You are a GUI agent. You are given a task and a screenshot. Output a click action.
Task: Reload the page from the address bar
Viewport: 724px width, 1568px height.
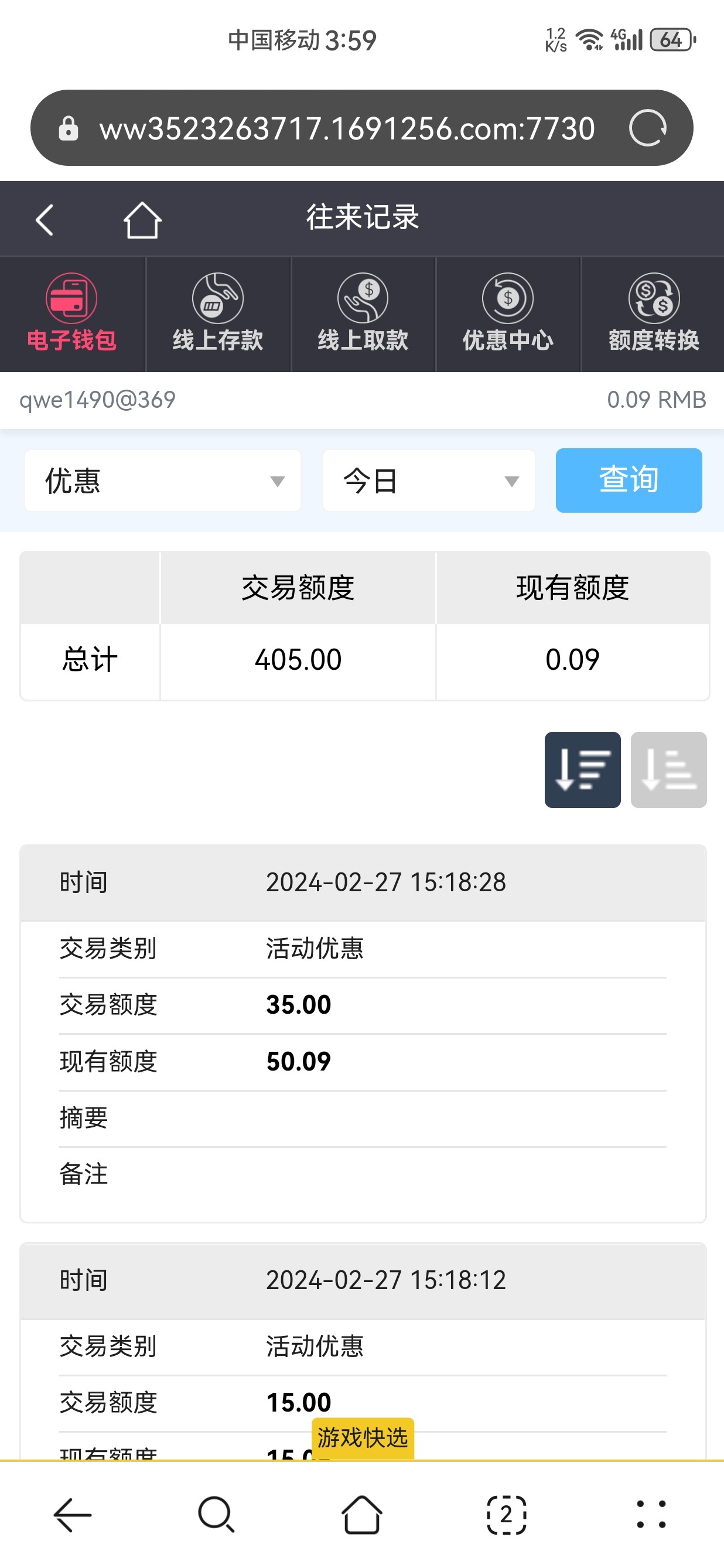[647, 128]
